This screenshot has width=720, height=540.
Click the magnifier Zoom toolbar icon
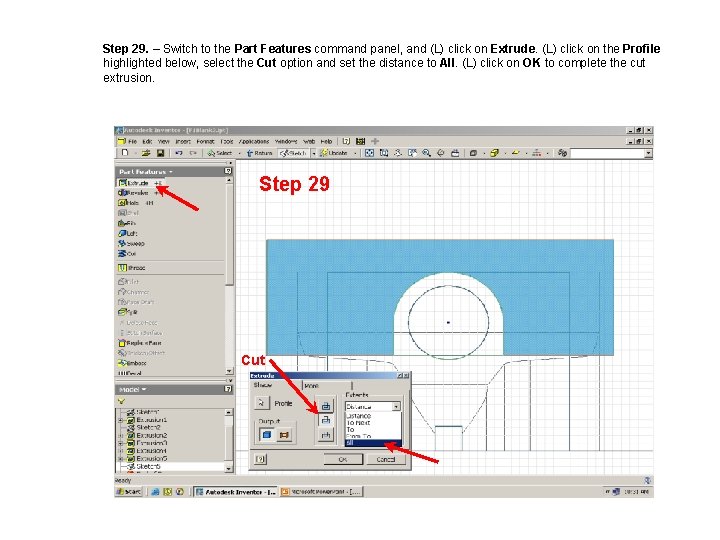[427, 153]
